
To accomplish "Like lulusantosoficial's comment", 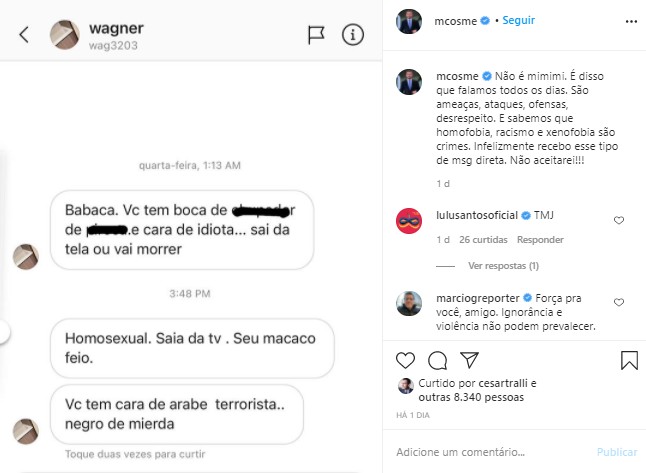I will coord(619,220).
